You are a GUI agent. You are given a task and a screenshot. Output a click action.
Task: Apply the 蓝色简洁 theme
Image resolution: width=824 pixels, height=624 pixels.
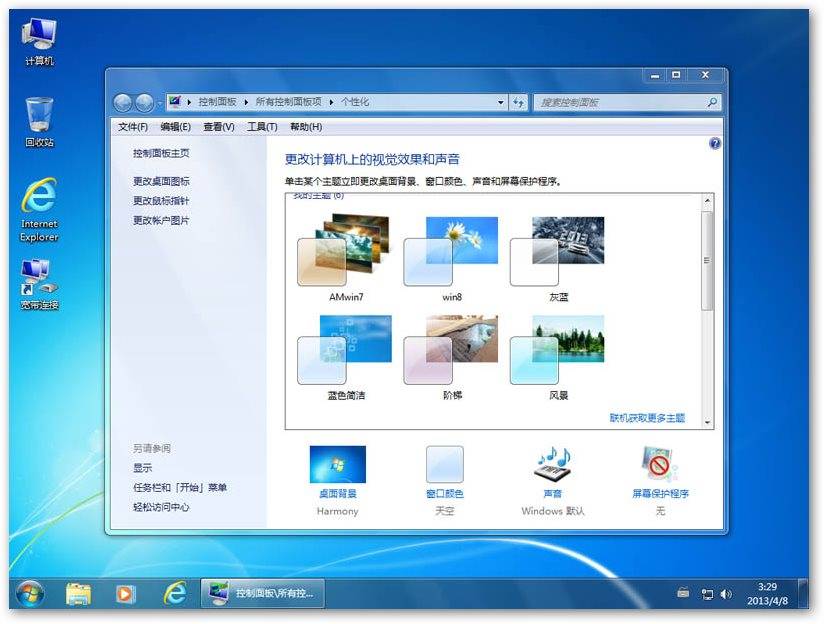tap(345, 357)
